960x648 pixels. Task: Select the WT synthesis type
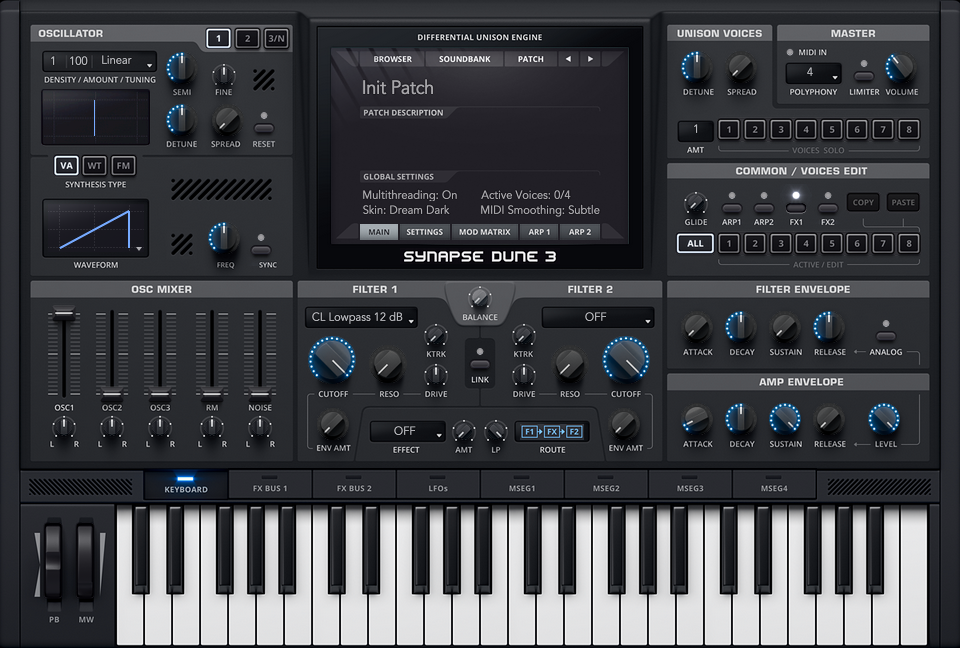(x=94, y=165)
